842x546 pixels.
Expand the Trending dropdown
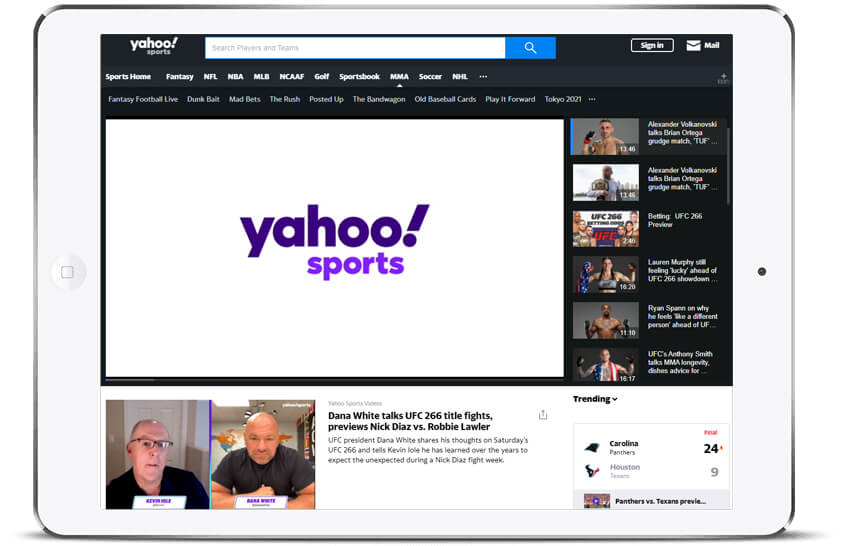coord(595,399)
